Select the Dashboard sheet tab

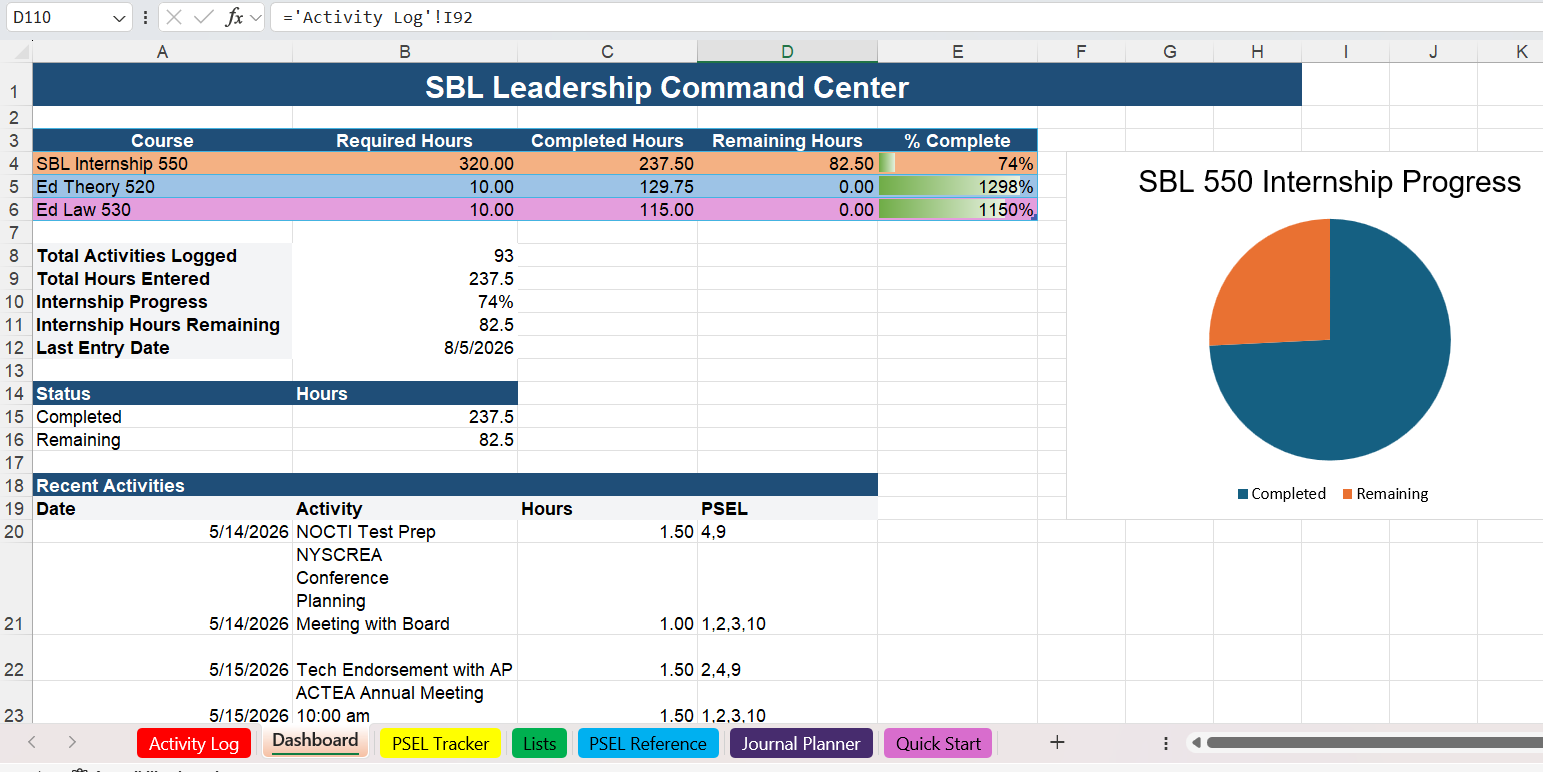tap(315, 741)
